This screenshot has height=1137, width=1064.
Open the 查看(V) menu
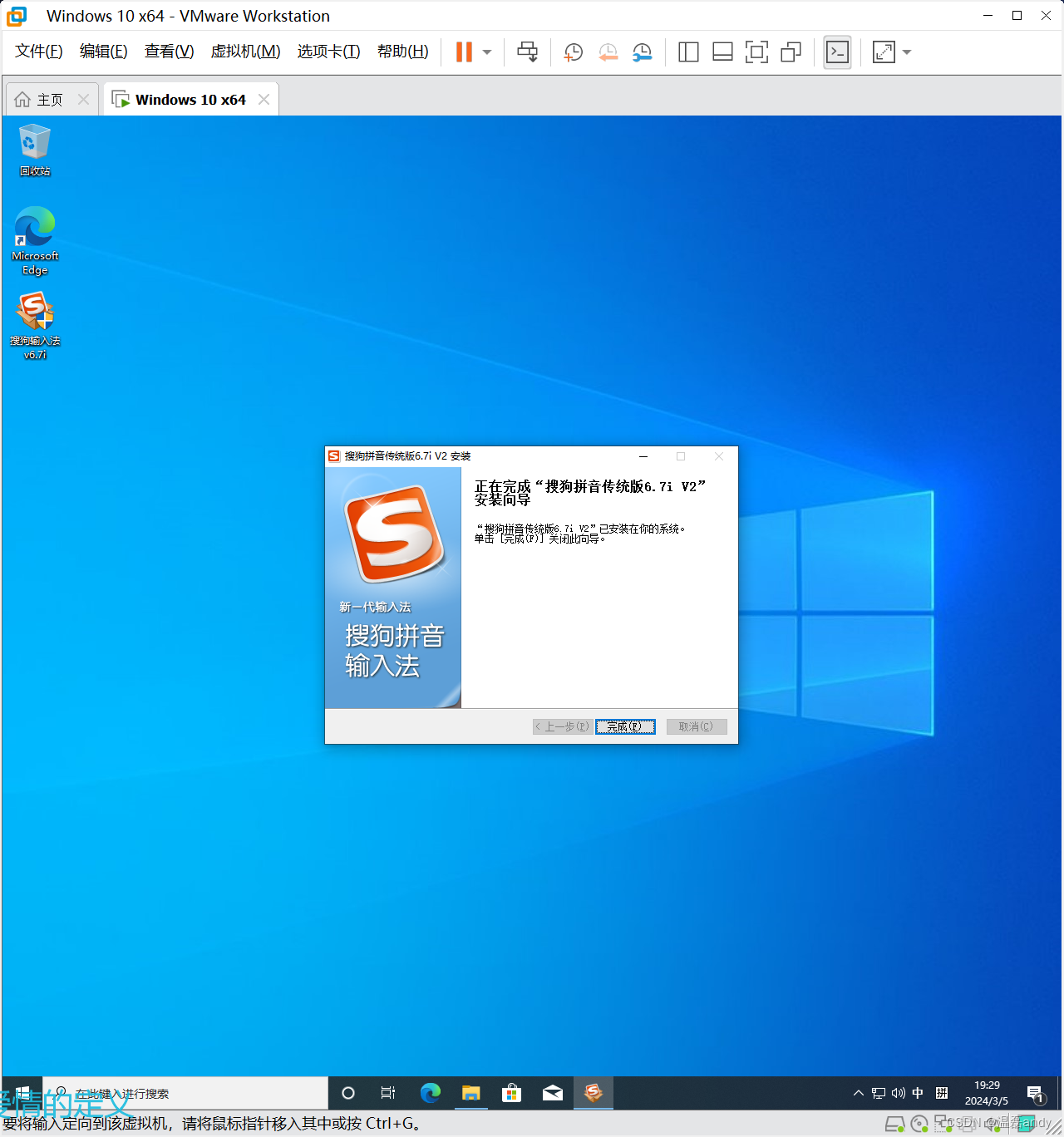coord(169,52)
